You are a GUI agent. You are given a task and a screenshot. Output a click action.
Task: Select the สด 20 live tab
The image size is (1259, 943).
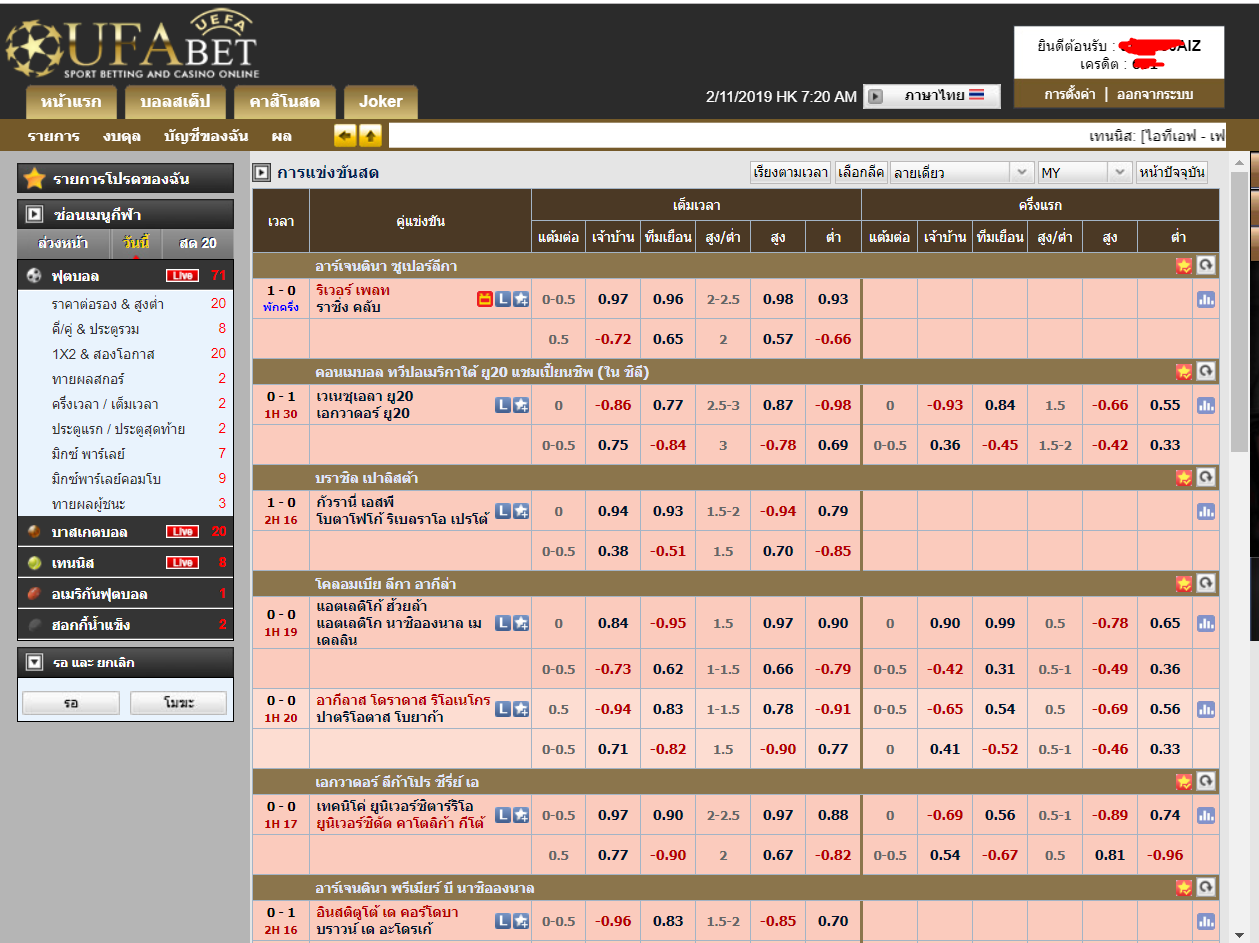197,243
